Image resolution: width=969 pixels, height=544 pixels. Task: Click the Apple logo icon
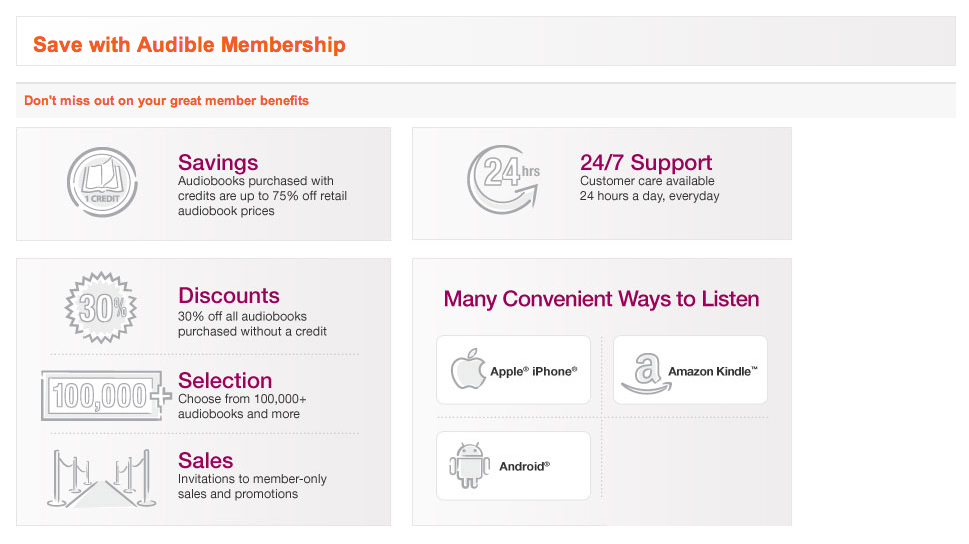point(467,370)
